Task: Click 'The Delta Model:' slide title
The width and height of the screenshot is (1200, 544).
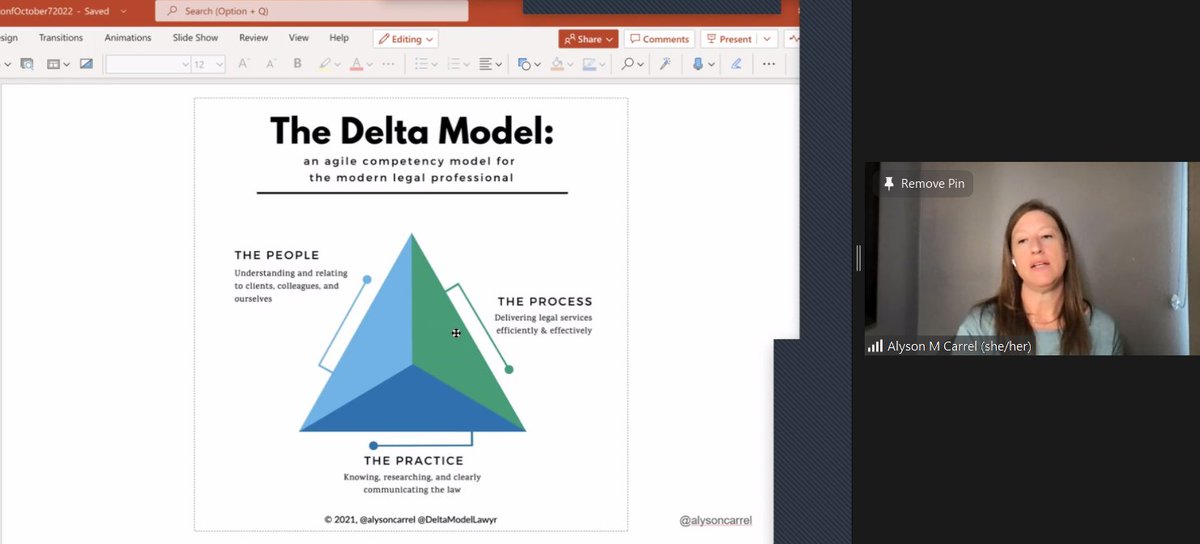Action: click(411, 131)
